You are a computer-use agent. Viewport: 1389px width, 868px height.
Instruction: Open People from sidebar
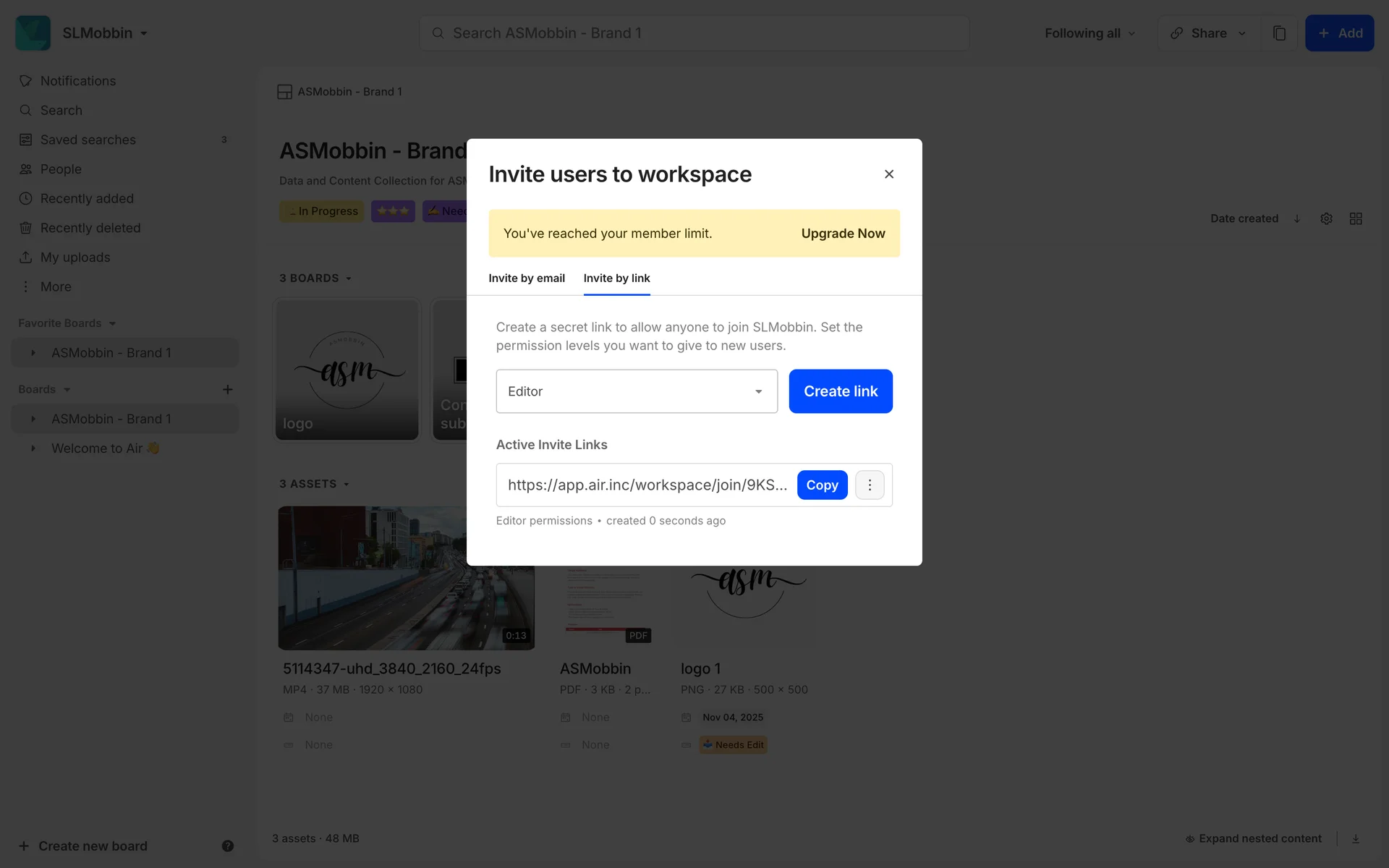click(61, 169)
